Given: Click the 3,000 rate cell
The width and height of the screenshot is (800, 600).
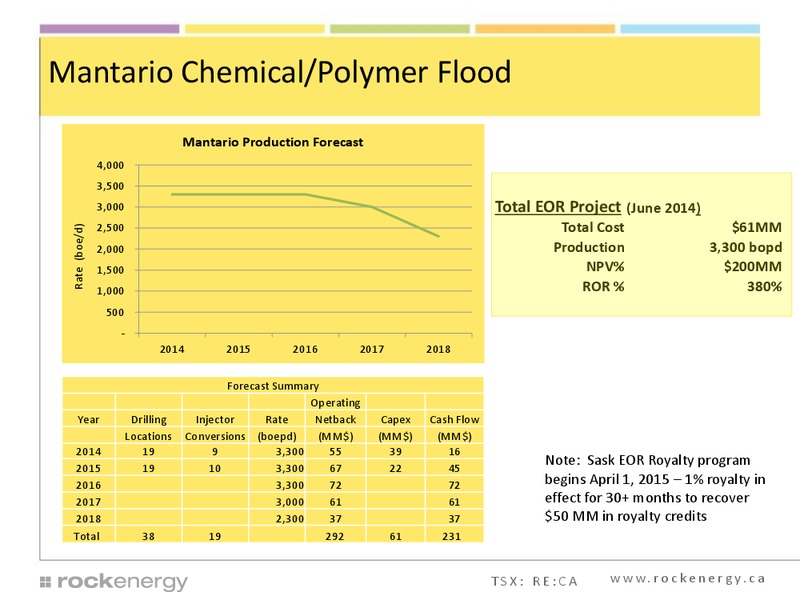Looking at the screenshot, I should pos(289,502).
